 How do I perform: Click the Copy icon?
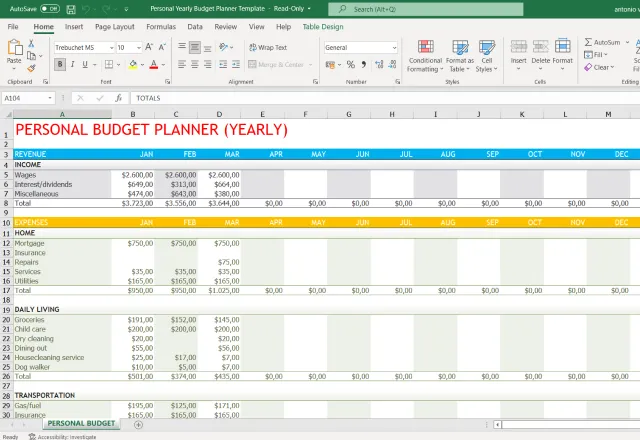coord(31,56)
